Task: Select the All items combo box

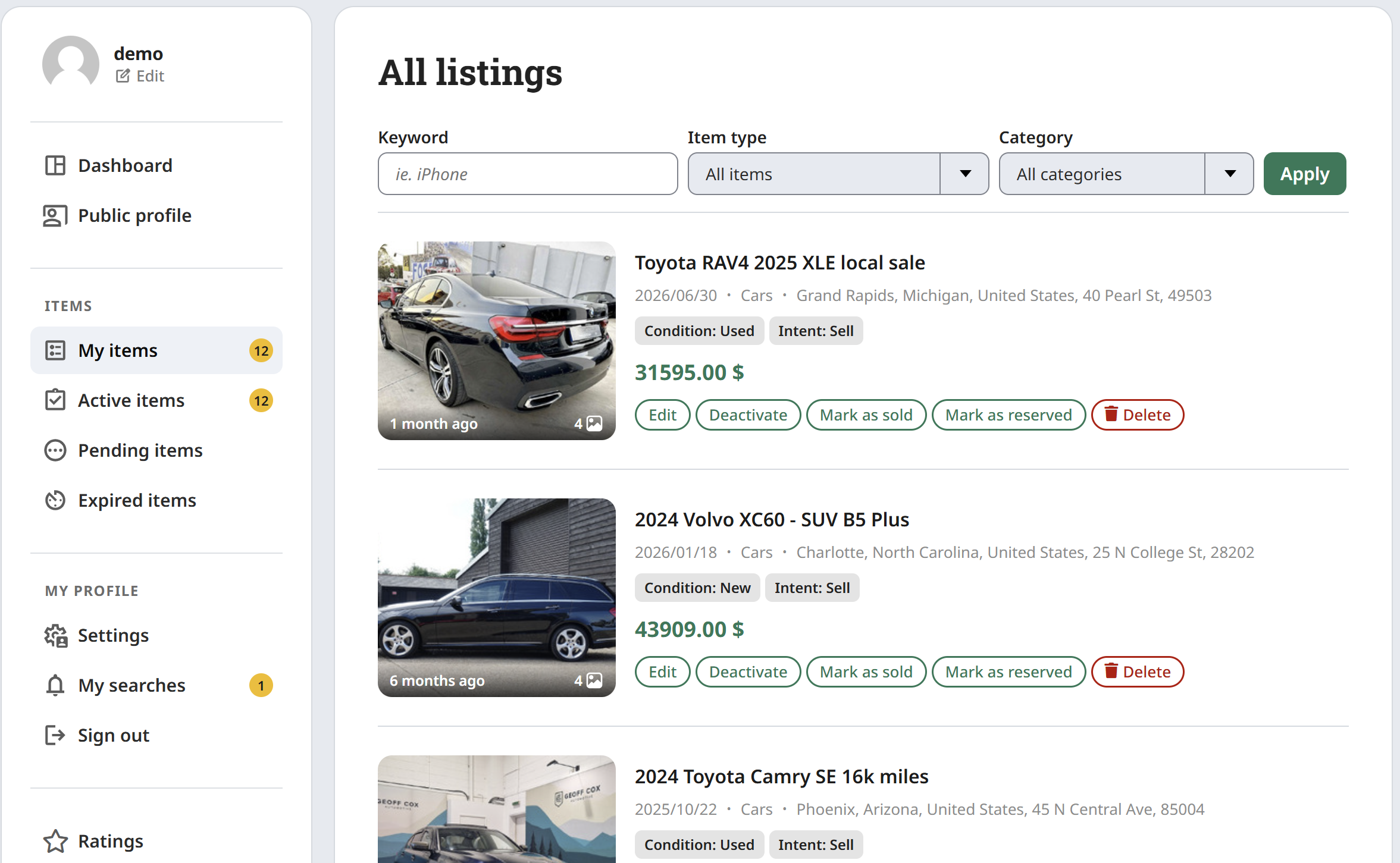Action: (838, 174)
